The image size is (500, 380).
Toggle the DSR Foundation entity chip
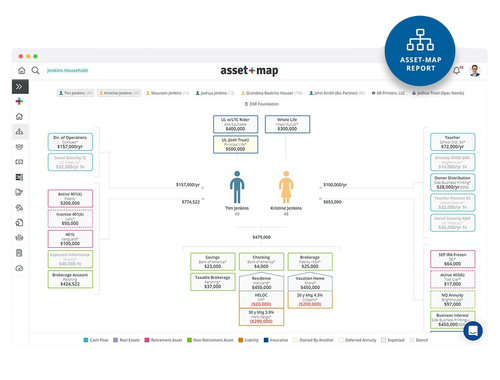coord(262,104)
